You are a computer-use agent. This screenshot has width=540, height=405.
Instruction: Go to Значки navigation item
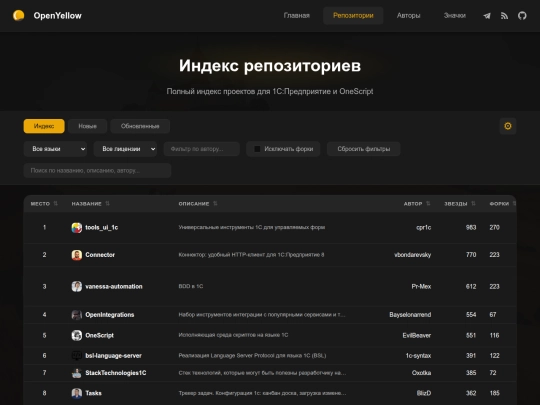click(455, 15)
